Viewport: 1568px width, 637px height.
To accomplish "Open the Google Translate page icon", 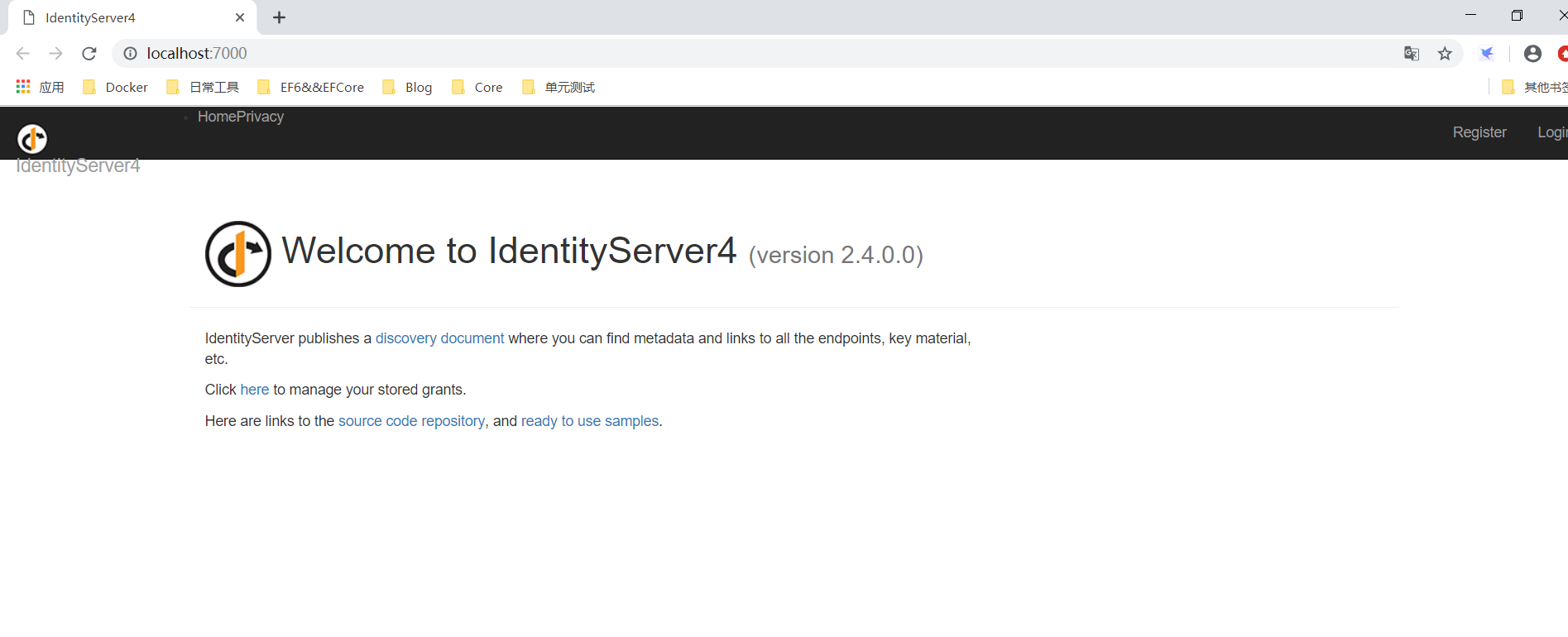I will (x=1412, y=54).
